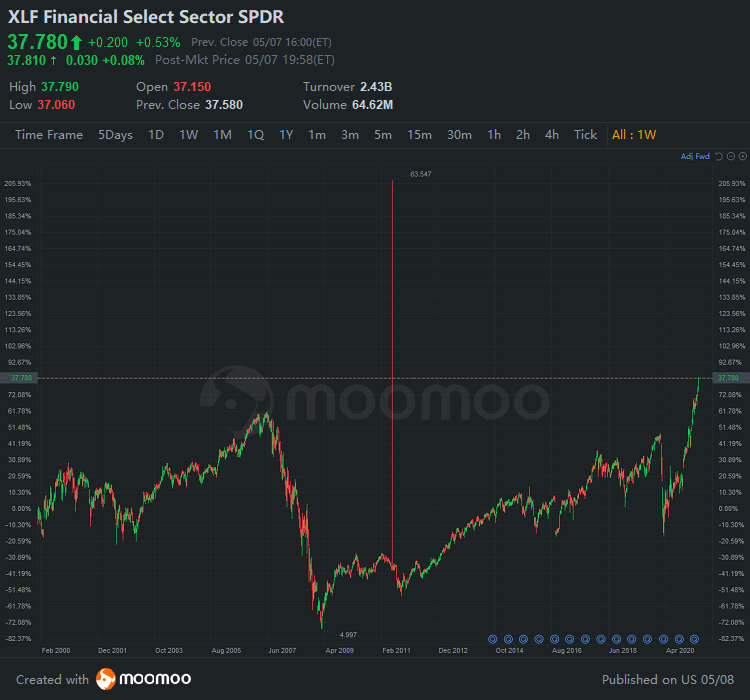Click the Jun 2007 date label
This screenshot has width=750, height=700.
point(282,651)
